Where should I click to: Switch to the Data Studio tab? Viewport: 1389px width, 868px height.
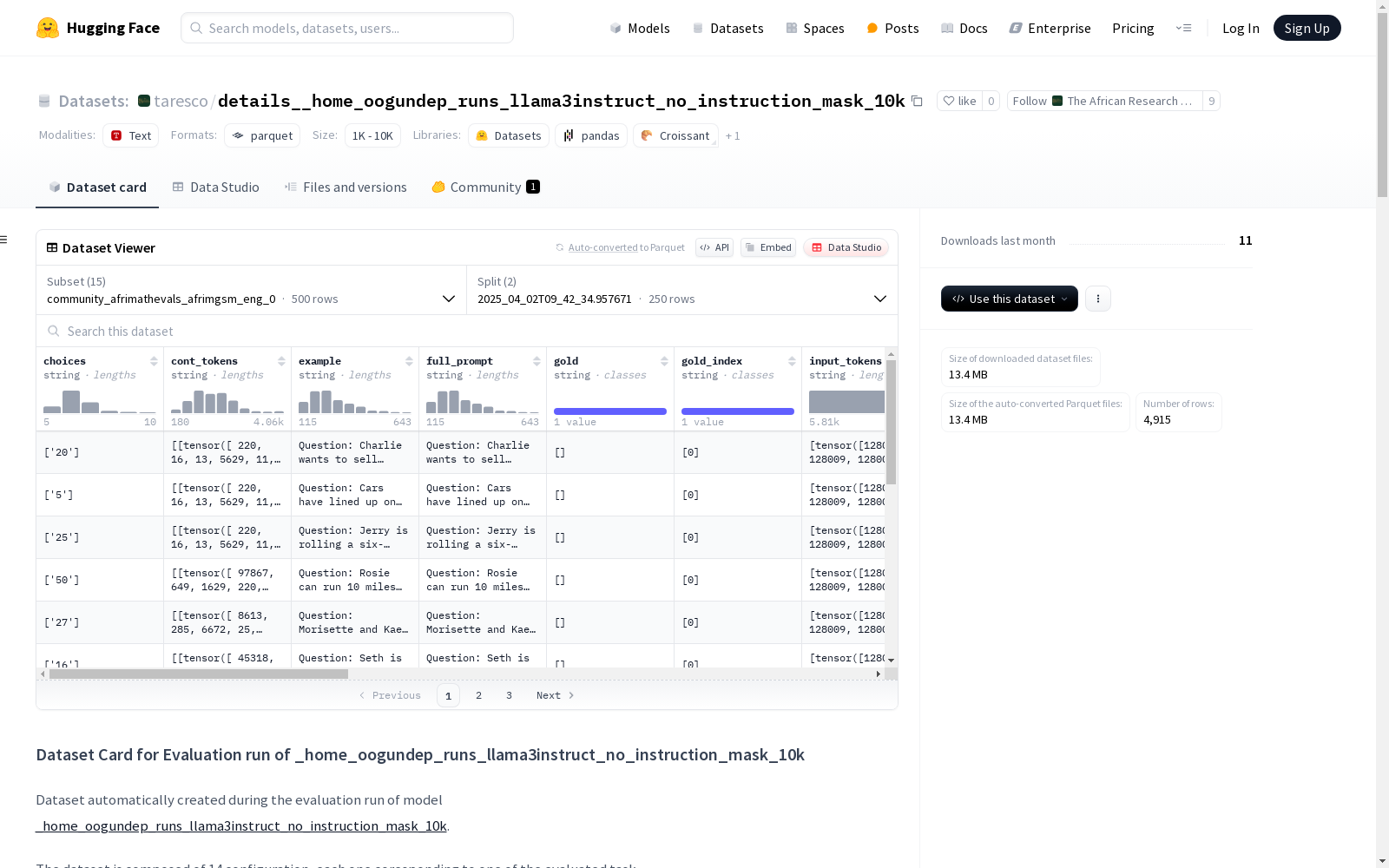point(216,187)
